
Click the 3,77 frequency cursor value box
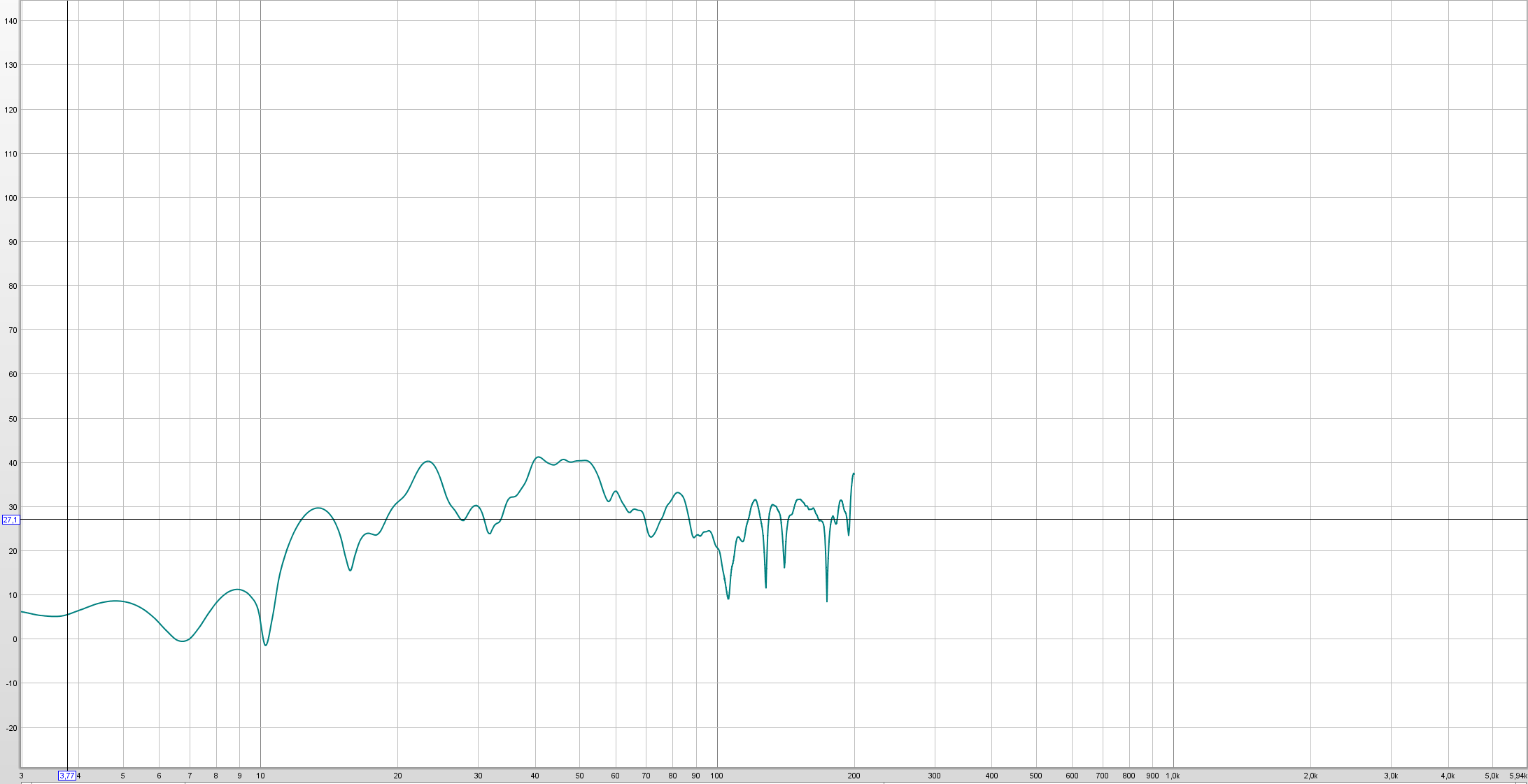(x=66, y=775)
